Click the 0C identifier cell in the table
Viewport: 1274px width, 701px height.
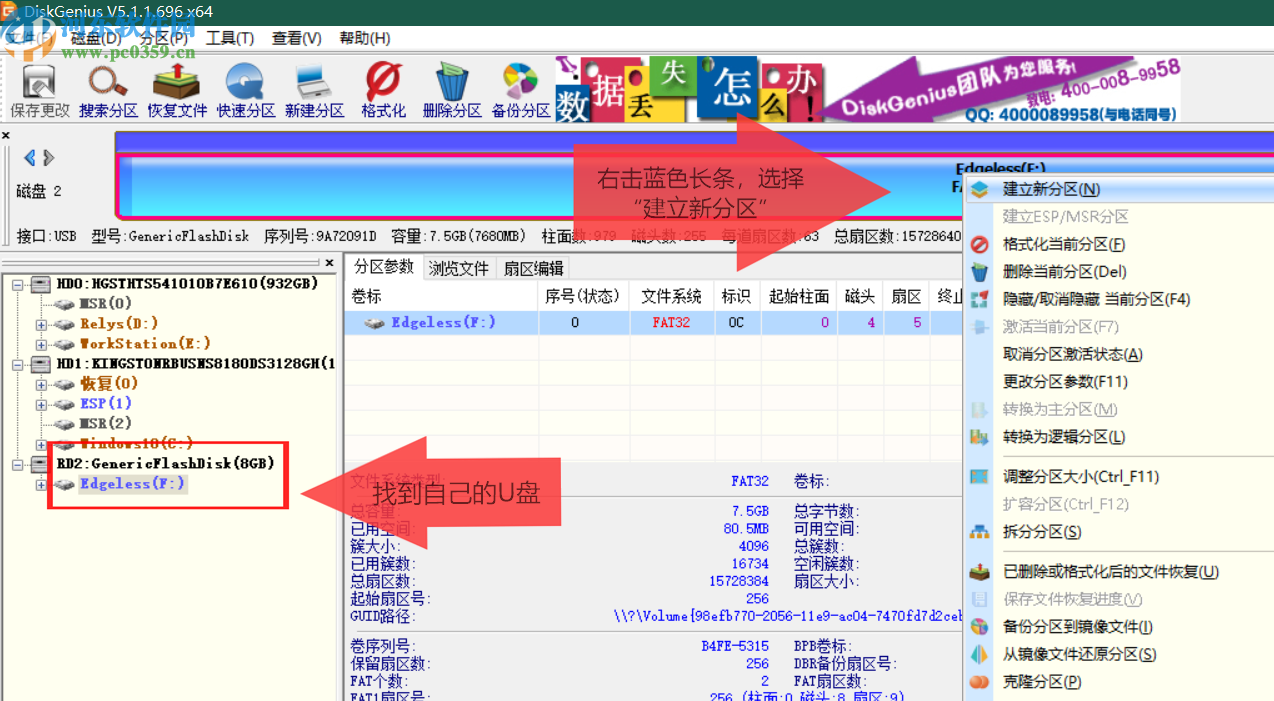(x=736, y=323)
